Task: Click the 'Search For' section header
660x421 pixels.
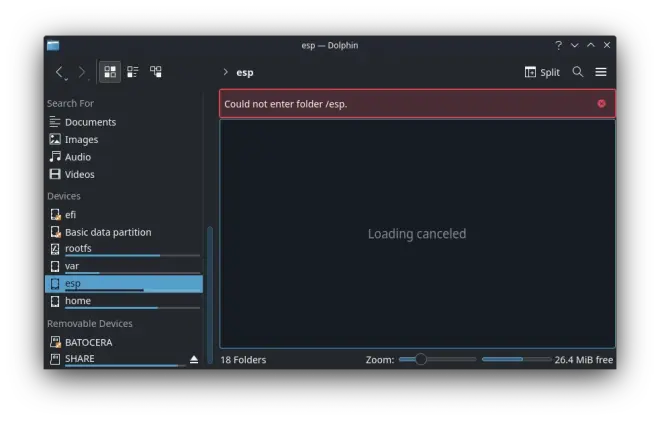Action: click(70, 104)
